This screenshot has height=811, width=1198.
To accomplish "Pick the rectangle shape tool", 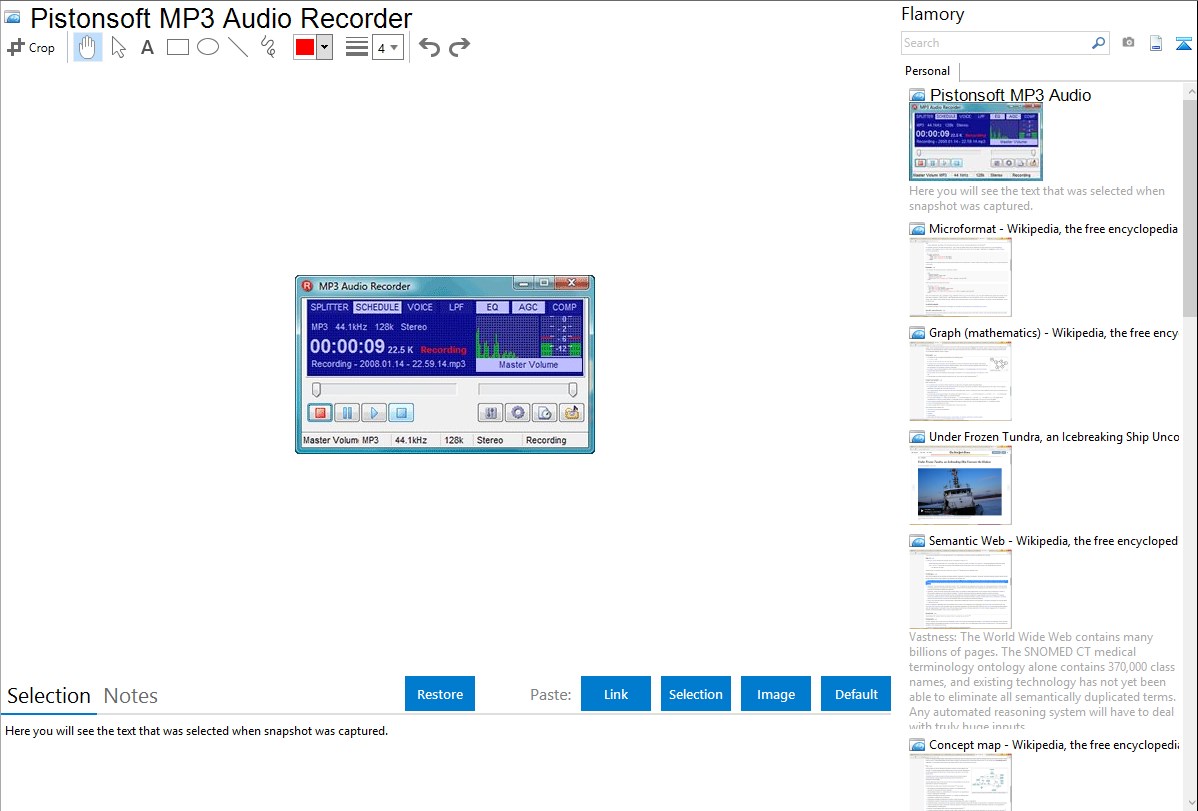I will (x=178, y=47).
